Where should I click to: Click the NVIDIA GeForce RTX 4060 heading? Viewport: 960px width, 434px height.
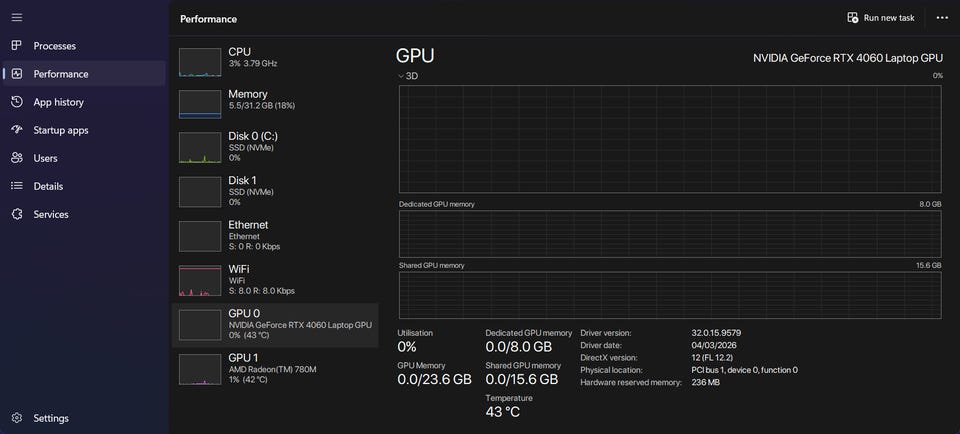[848, 58]
